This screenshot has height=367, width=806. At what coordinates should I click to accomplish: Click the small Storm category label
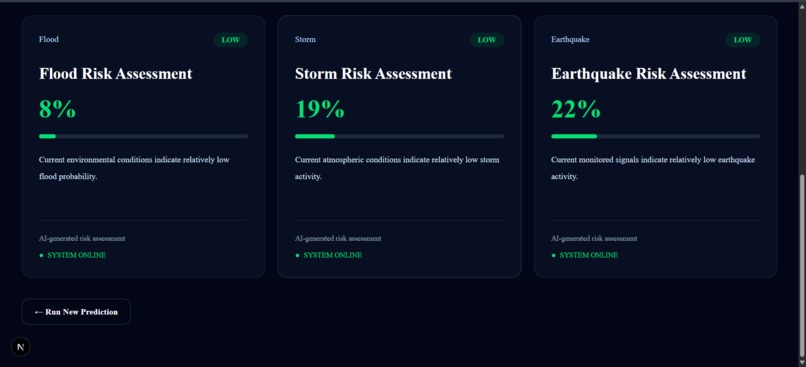click(305, 40)
